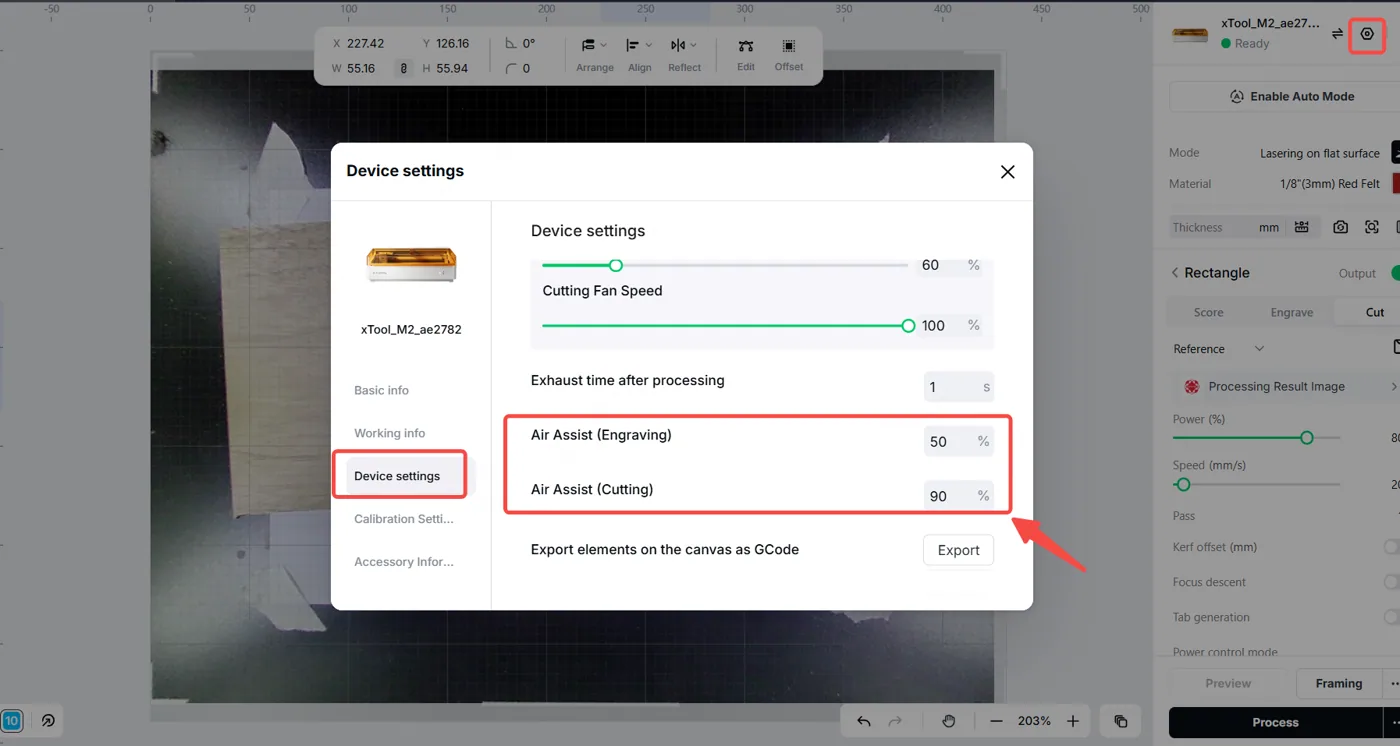Open Mode Lasering on flat surface selector

[1320, 153]
